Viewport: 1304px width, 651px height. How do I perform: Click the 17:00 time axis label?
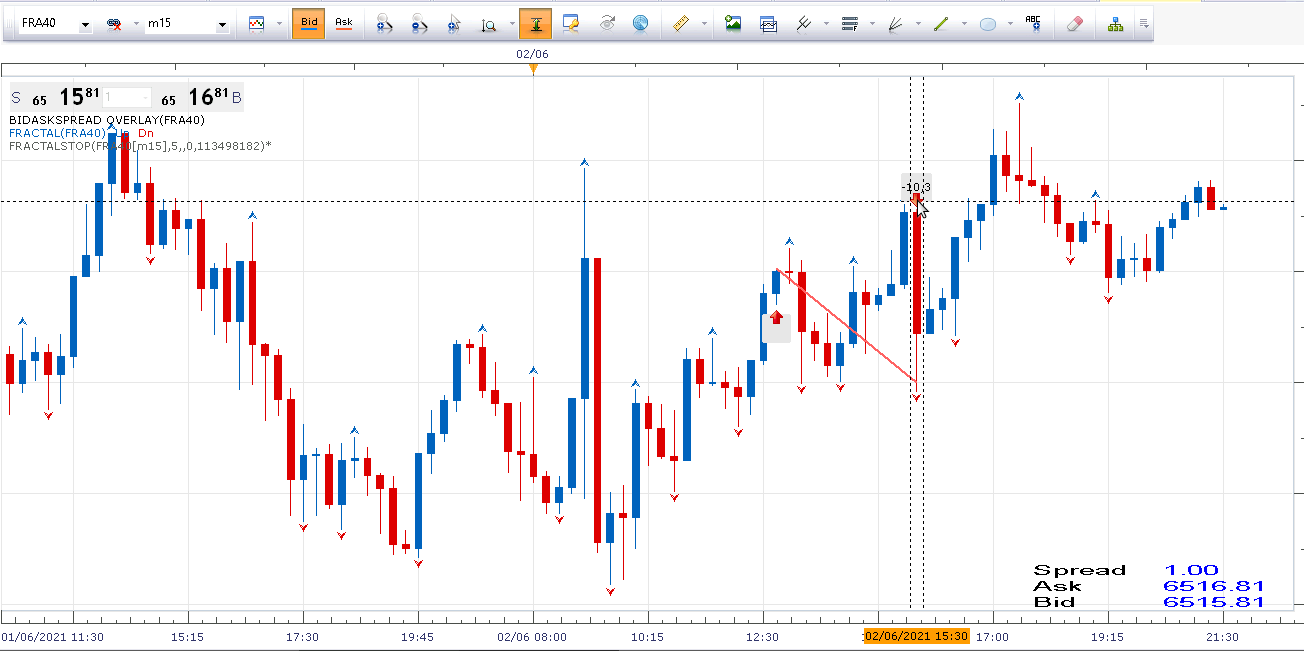tap(992, 637)
